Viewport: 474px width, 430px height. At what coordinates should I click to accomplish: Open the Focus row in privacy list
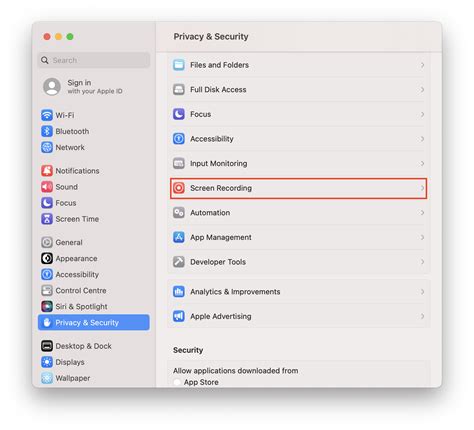coord(298,114)
